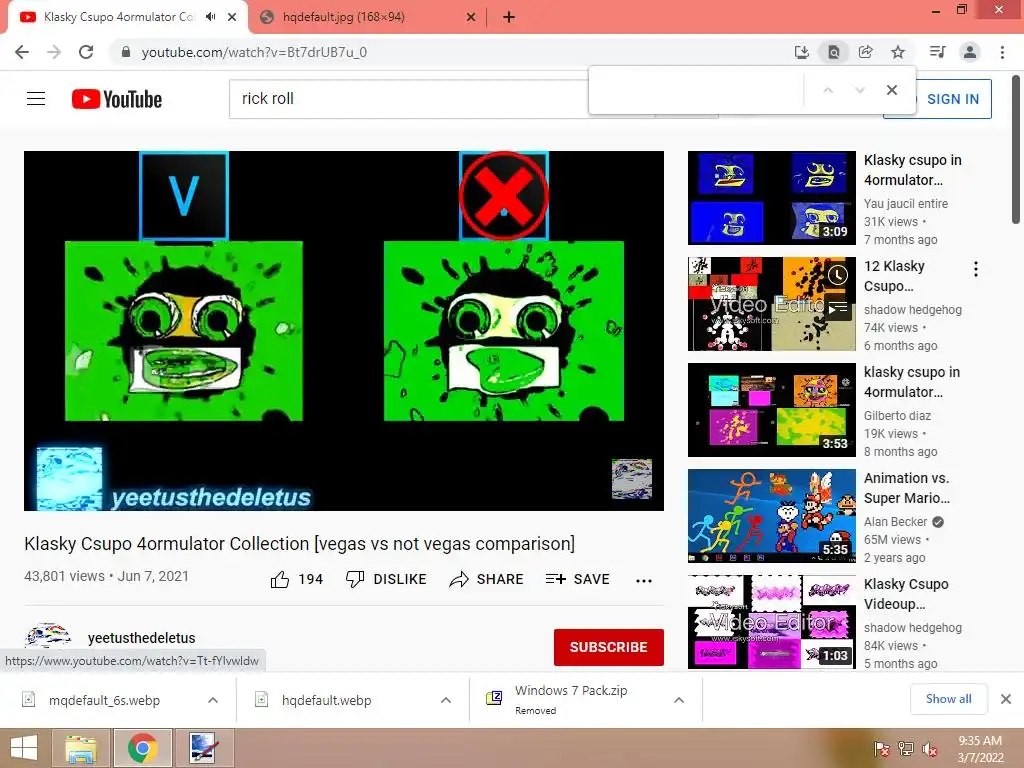Screen dimensions: 1024x768
Task: Edit the URL in address bar
Action: coord(254,52)
